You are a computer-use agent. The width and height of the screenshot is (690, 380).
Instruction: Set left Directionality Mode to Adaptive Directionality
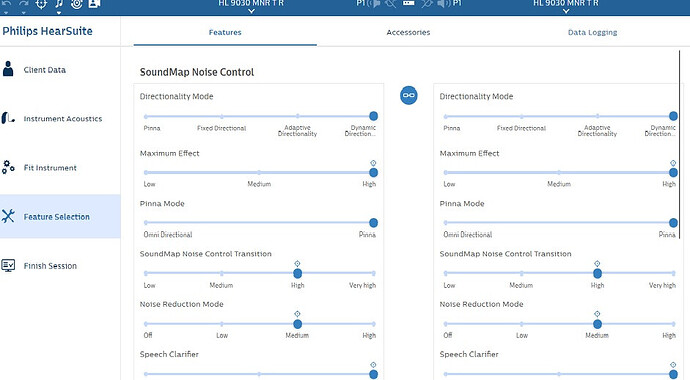297,117
